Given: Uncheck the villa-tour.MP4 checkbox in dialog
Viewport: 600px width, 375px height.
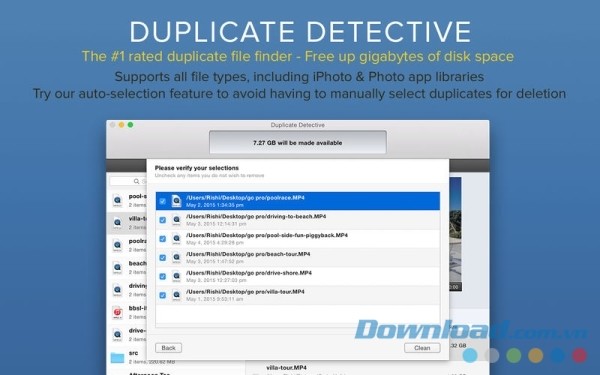Looking at the screenshot, I should click(x=163, y=295).
